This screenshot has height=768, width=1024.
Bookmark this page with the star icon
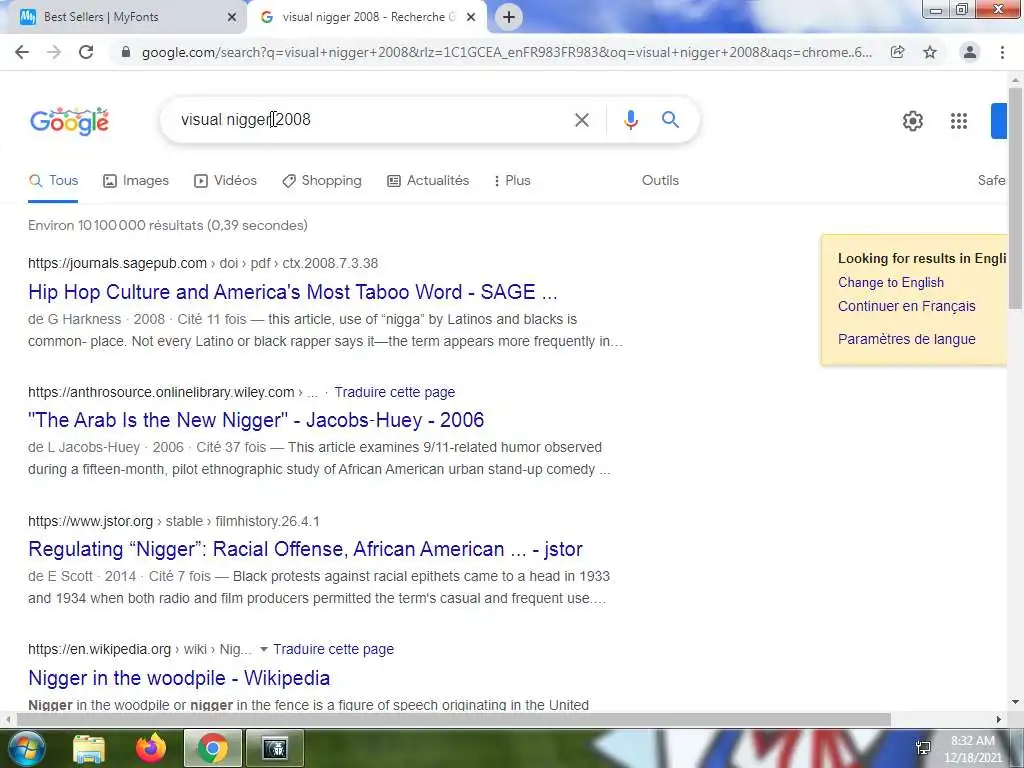click(x=930, y=52)
